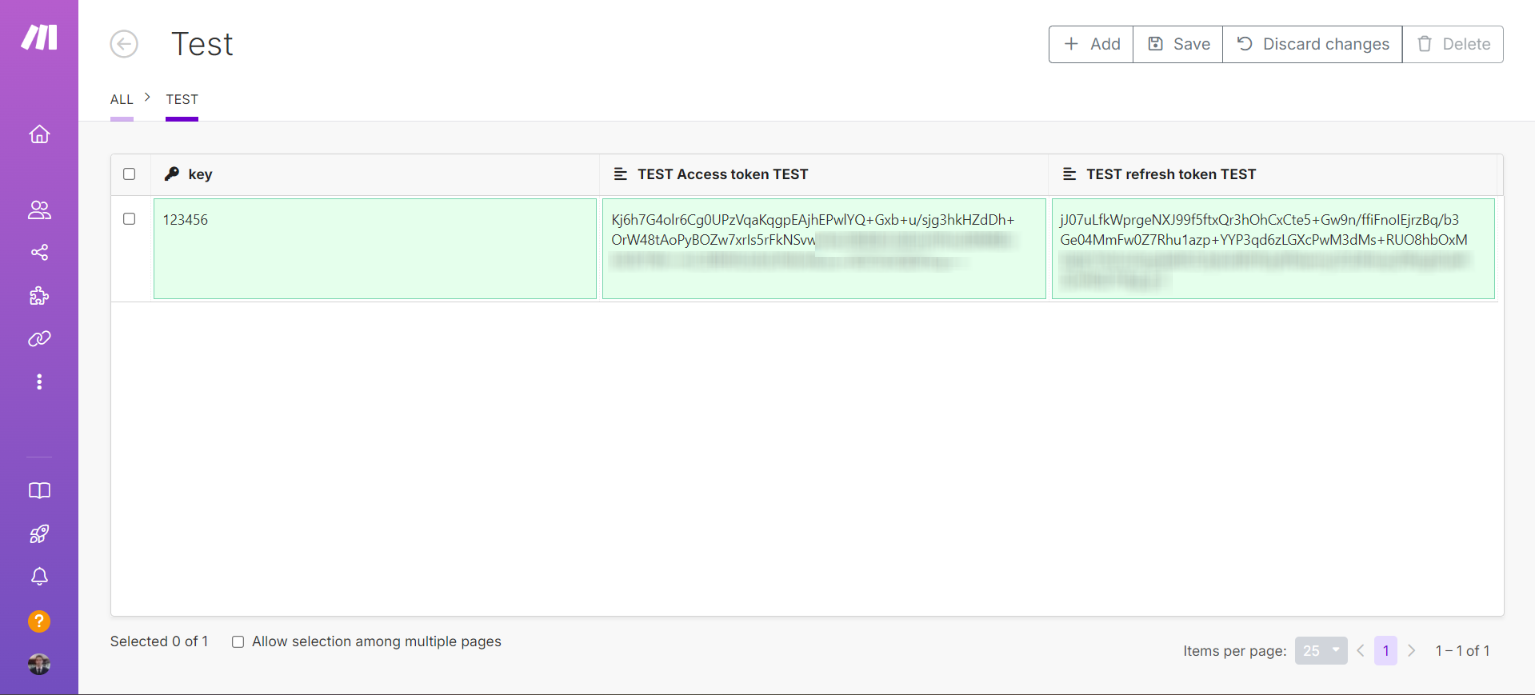Edit the key cell containing 123456
Viewport: 1535px width, 695px height.
pos(375,248)
